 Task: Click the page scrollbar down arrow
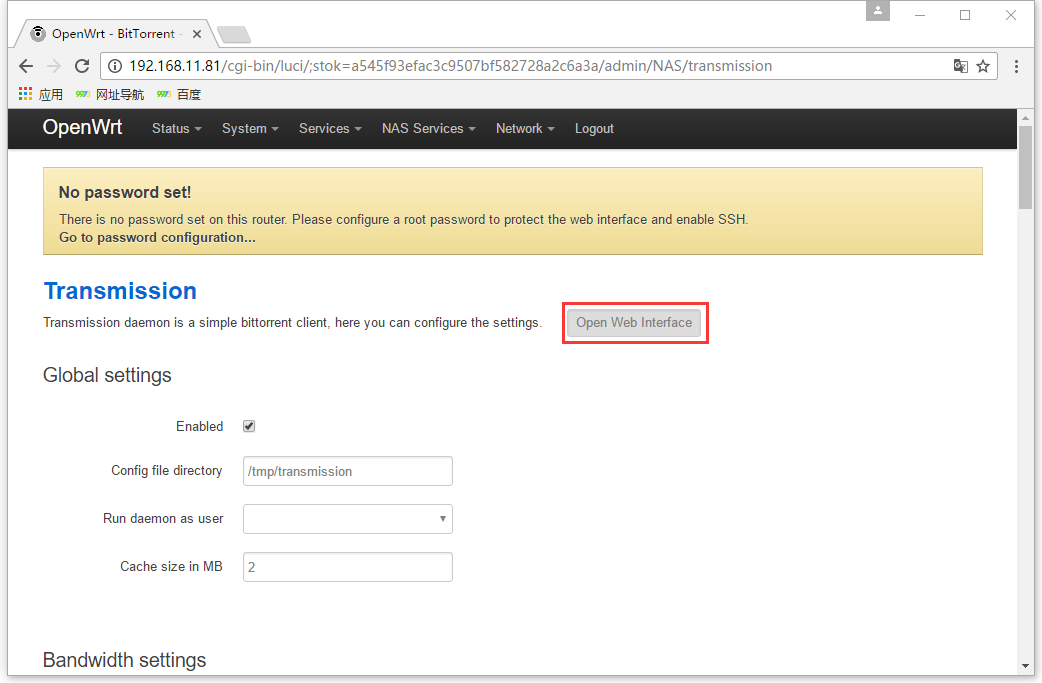(1025, 666)
